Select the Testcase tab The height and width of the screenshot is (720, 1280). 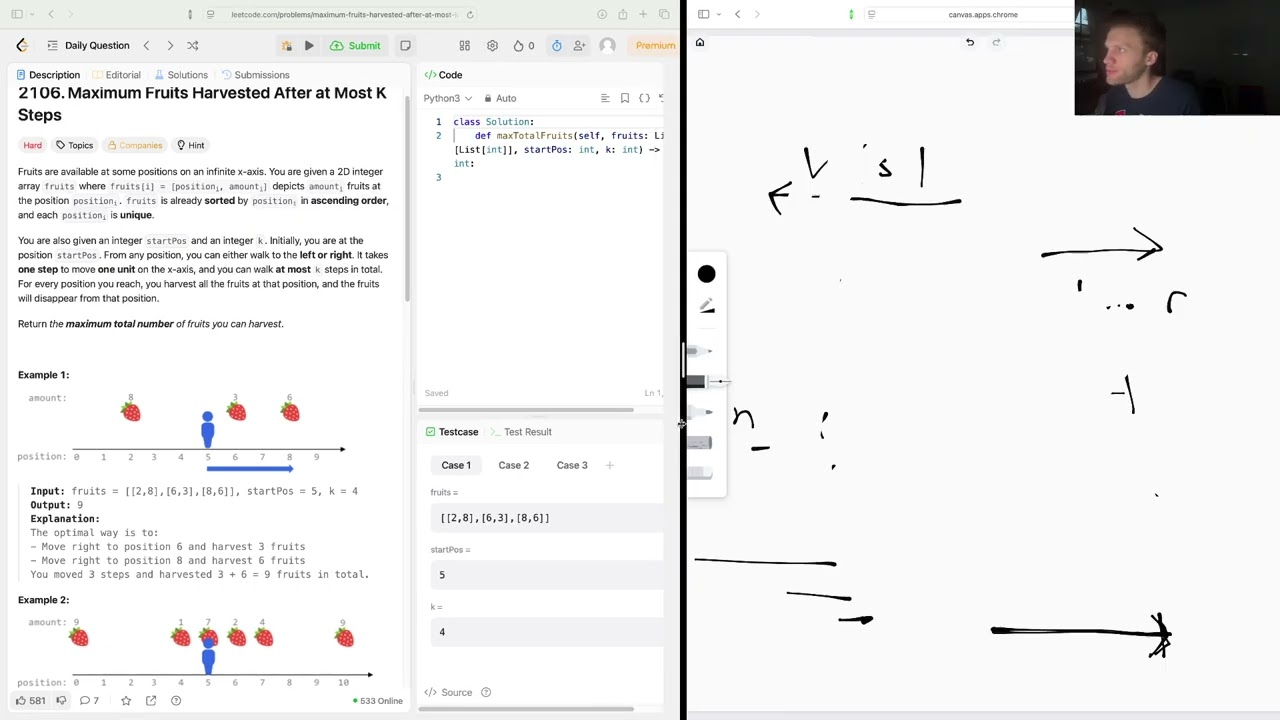tap(452, 432)
